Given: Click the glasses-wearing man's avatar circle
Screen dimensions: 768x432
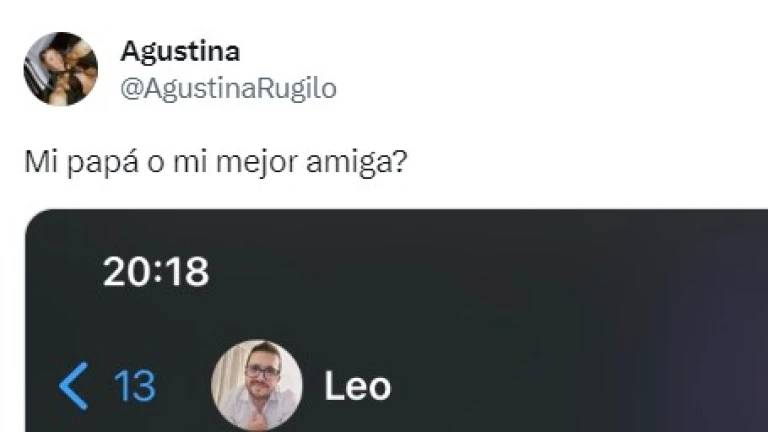Looking at the screenshot, I should (257, 385).
